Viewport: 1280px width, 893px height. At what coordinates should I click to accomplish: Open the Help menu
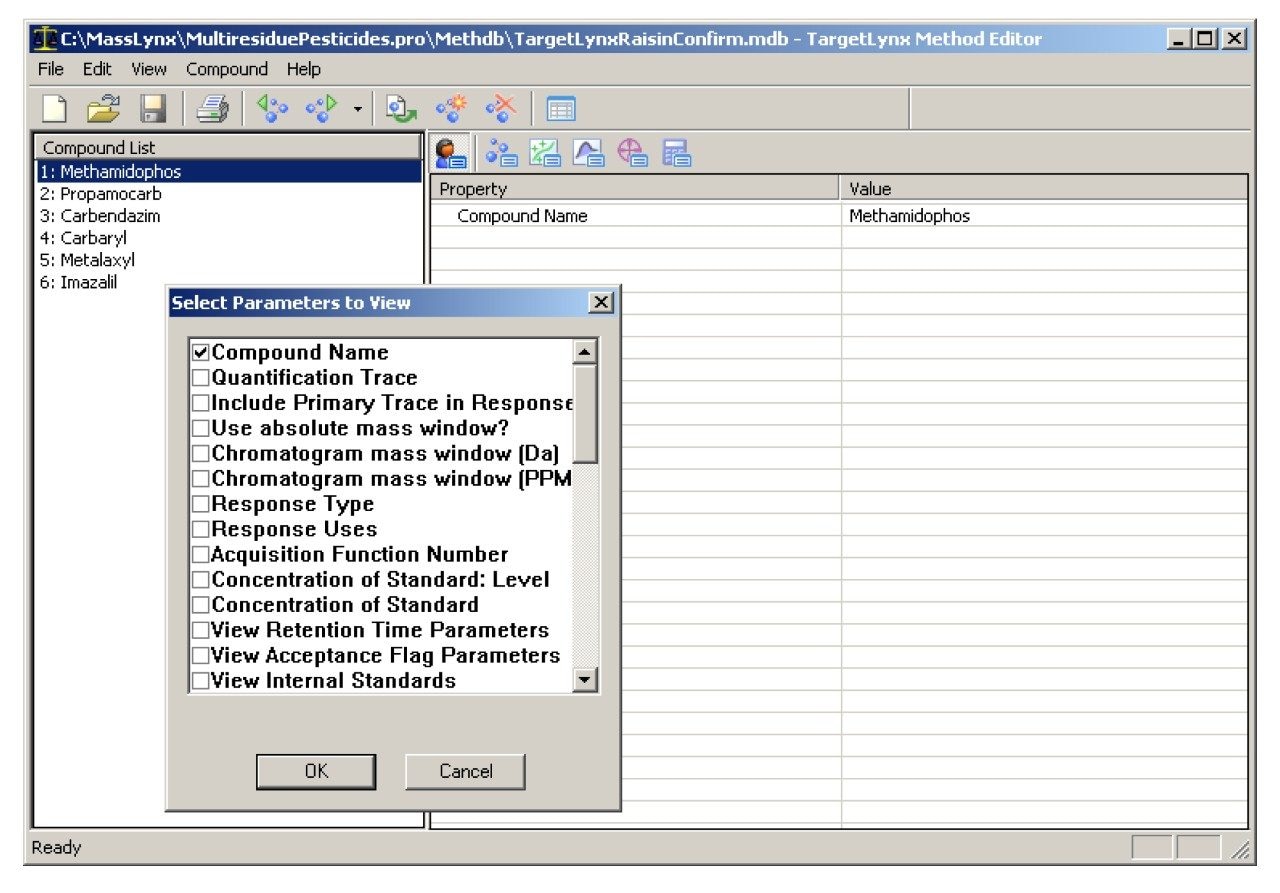coord(304,69)
